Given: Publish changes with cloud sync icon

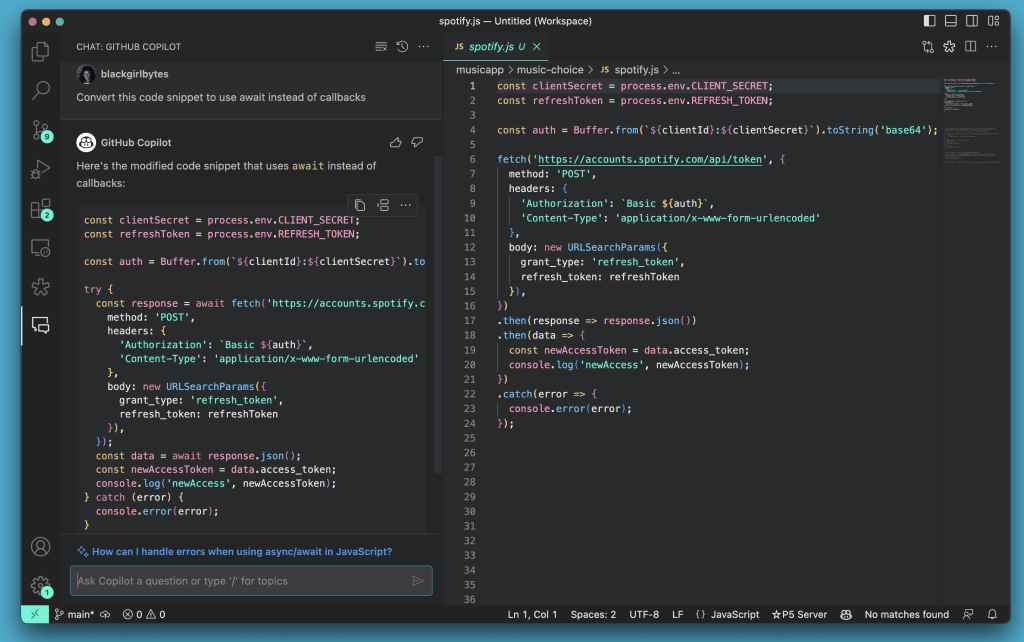Looking at the screenshot, I should click(105, 615).
